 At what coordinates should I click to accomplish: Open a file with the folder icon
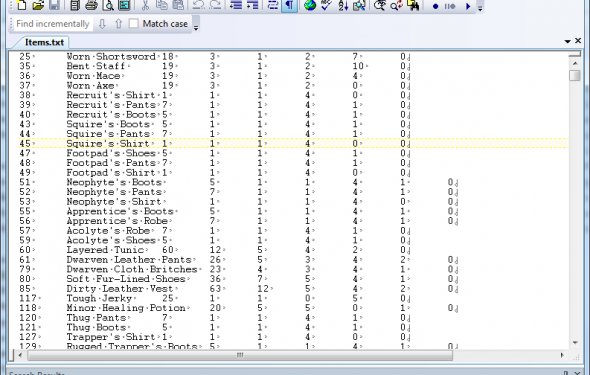38,5
